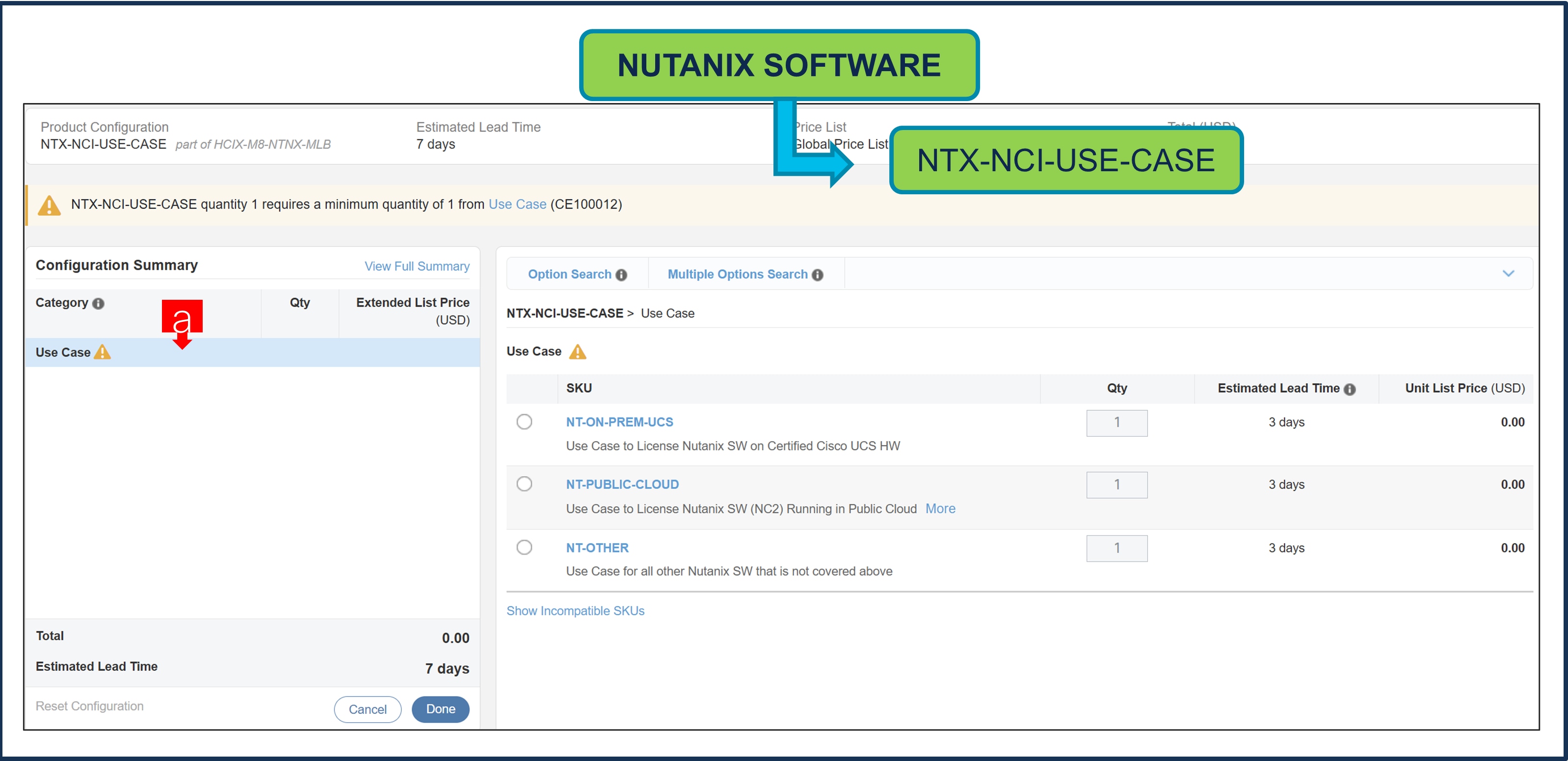Click the Option Search info icon
The width and height of the screenshot is (1568, 761).
tap(621, 275)
